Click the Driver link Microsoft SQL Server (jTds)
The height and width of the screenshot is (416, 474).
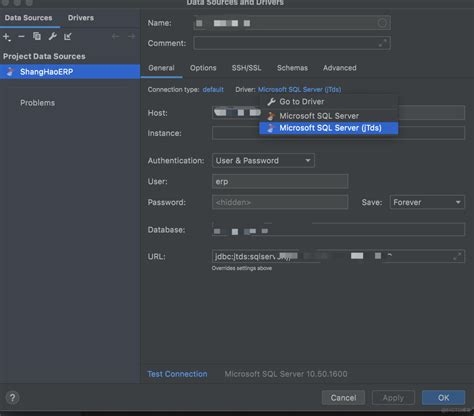coord(299,90)
